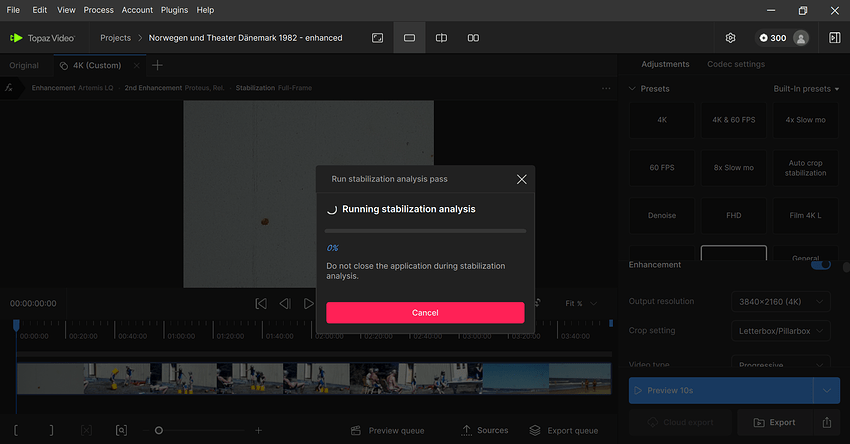Adjust the timeline zoom slider
Image resolution: width=850 pixels, height=444 pixels.
tap(159, 430)
